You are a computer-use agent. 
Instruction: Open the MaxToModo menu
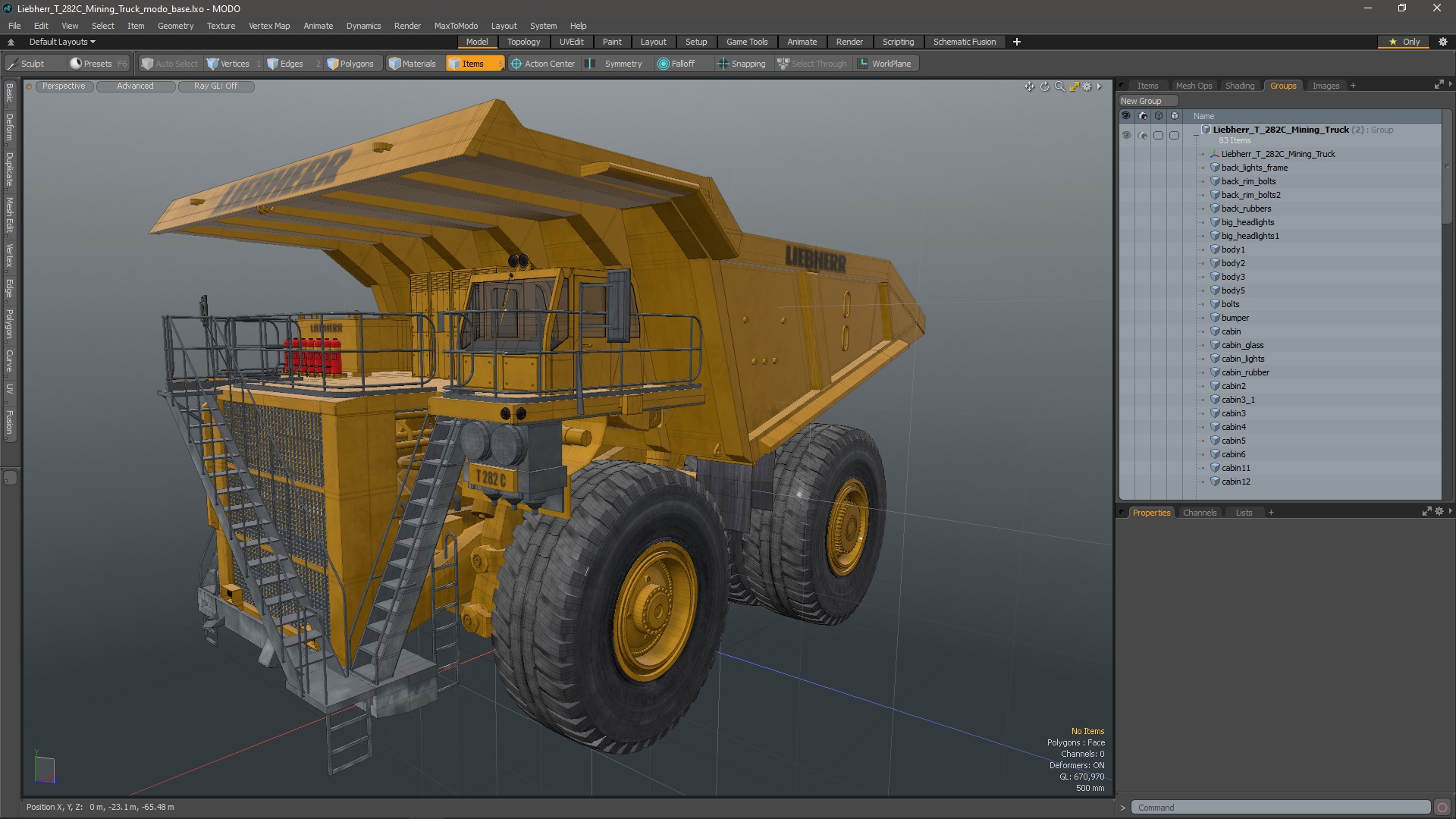[x=456, y=25]
